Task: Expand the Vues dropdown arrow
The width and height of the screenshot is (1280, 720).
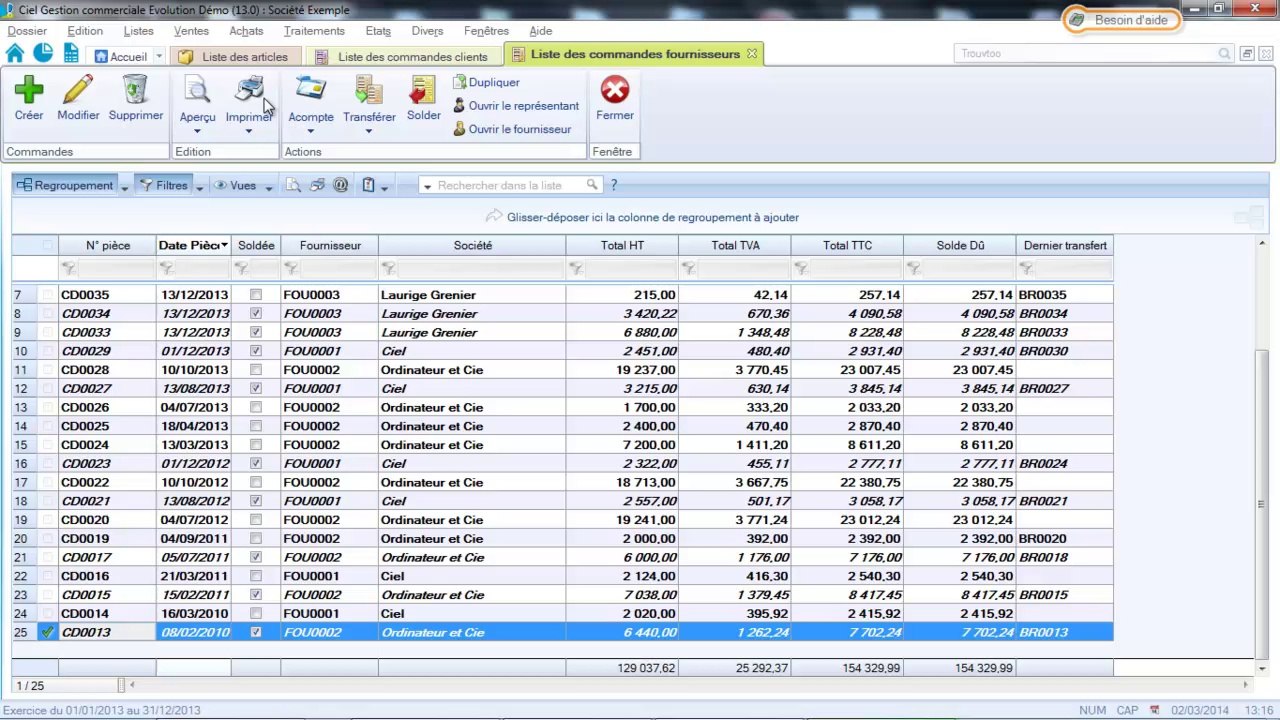Action: [x=268, y=187]
